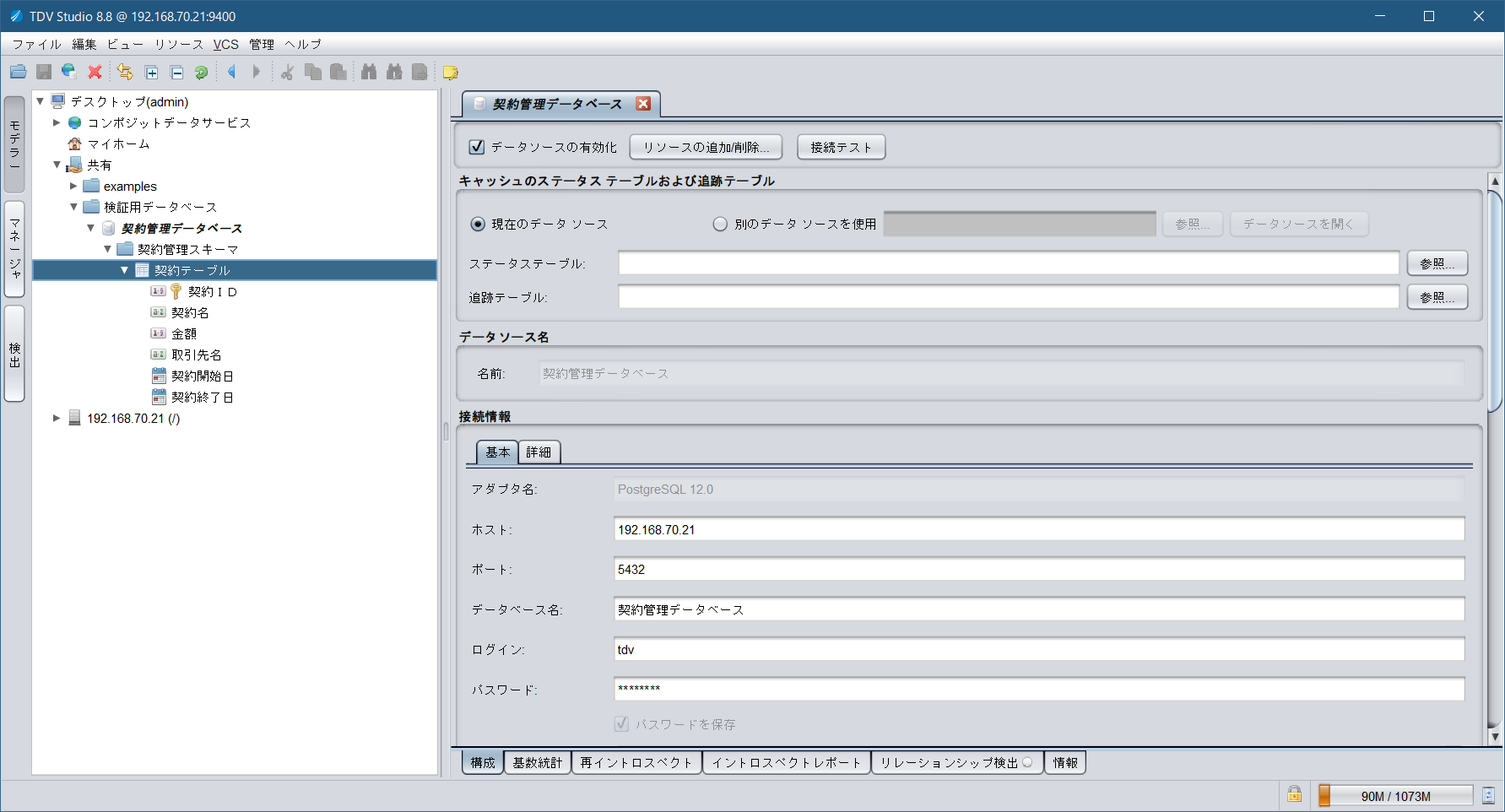The image size is (1505, 812).
Task: Click the yellow sync arrows toolbar icon
Action: (125, 73)
